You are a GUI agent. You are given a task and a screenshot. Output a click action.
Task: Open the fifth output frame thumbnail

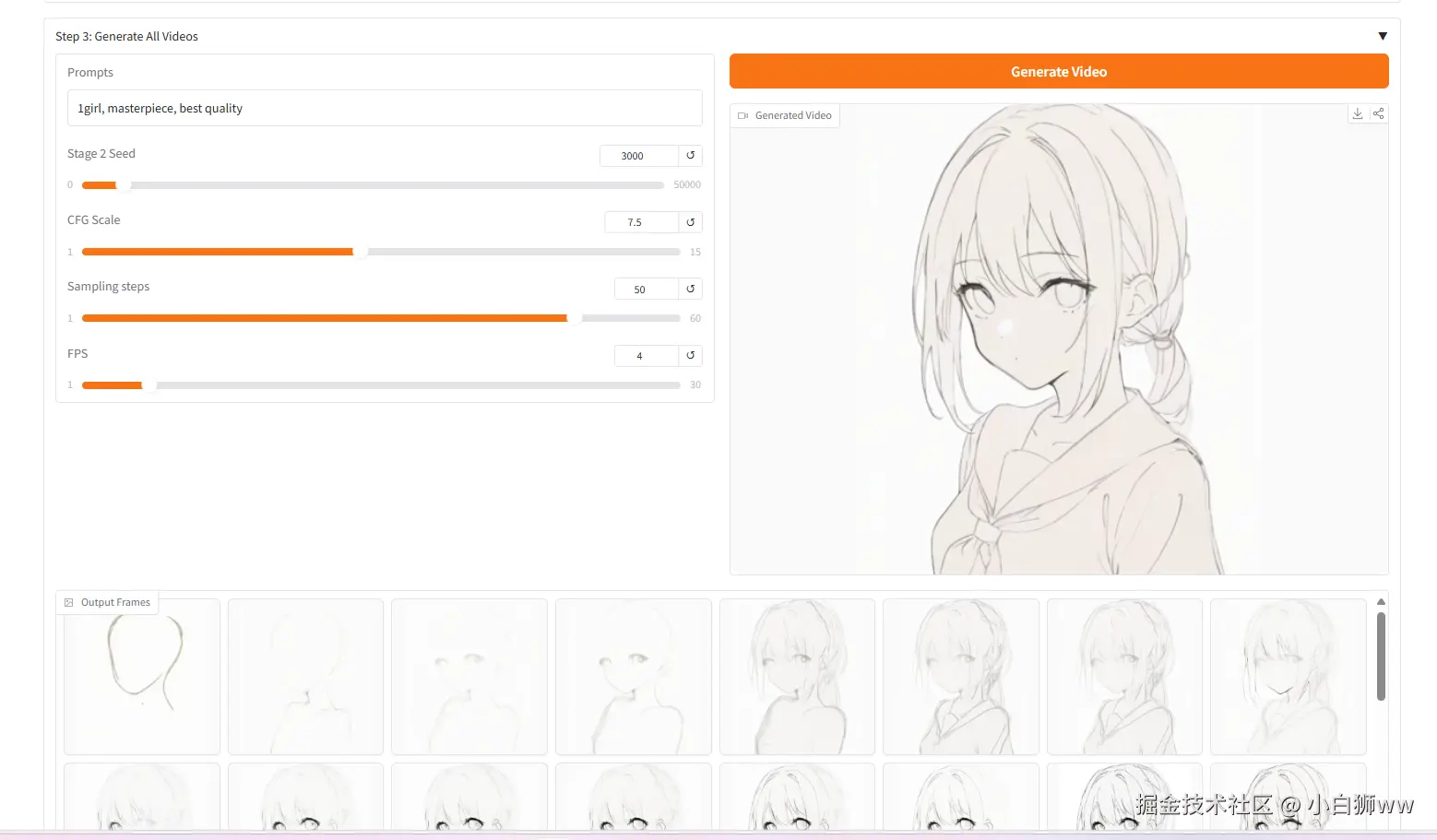797,677
